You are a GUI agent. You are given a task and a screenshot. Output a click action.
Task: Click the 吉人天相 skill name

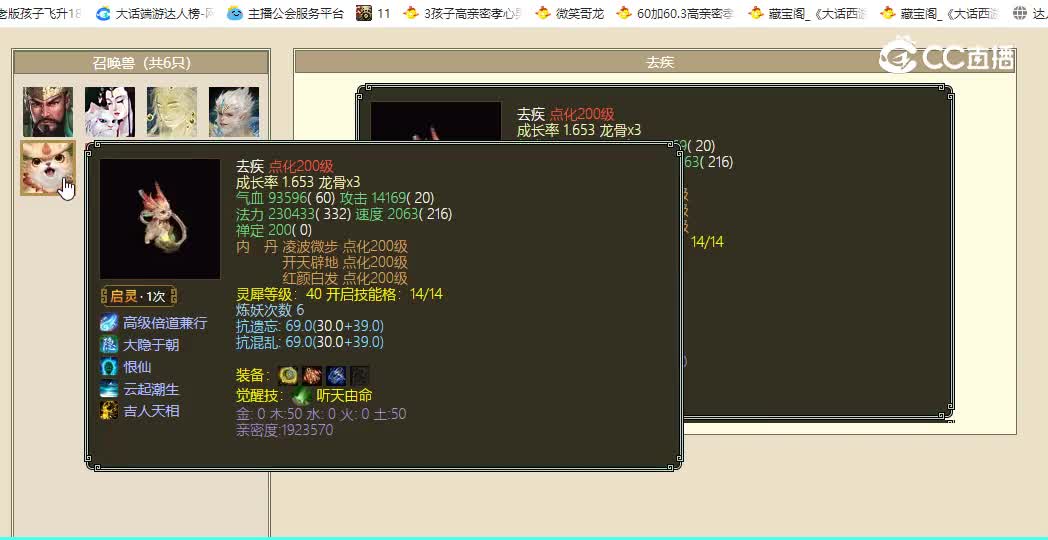pos(151,410)
